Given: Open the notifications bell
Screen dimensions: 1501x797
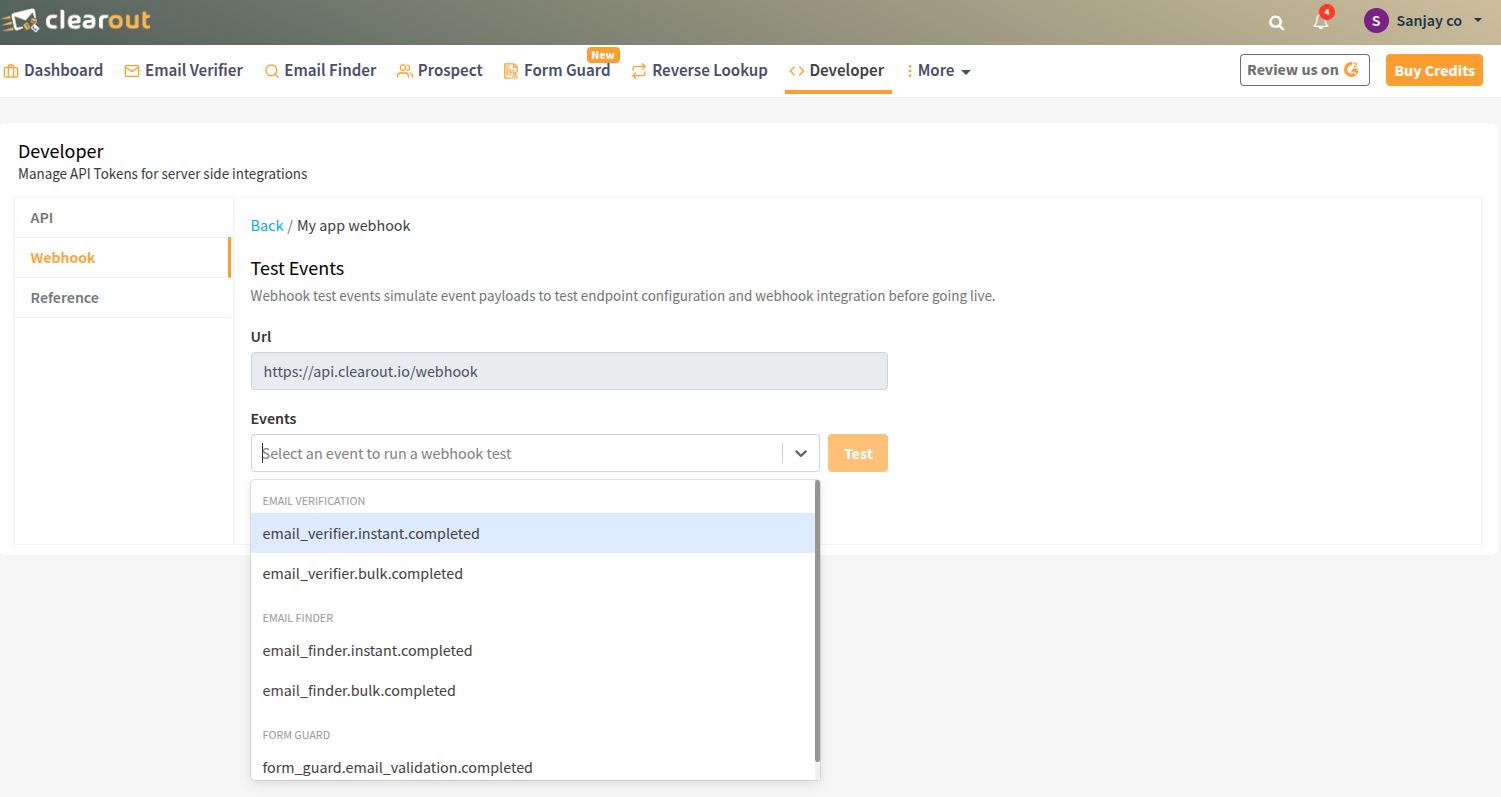Looking at the screenshot, I should pyautogui.click(x=1321, y=21).
